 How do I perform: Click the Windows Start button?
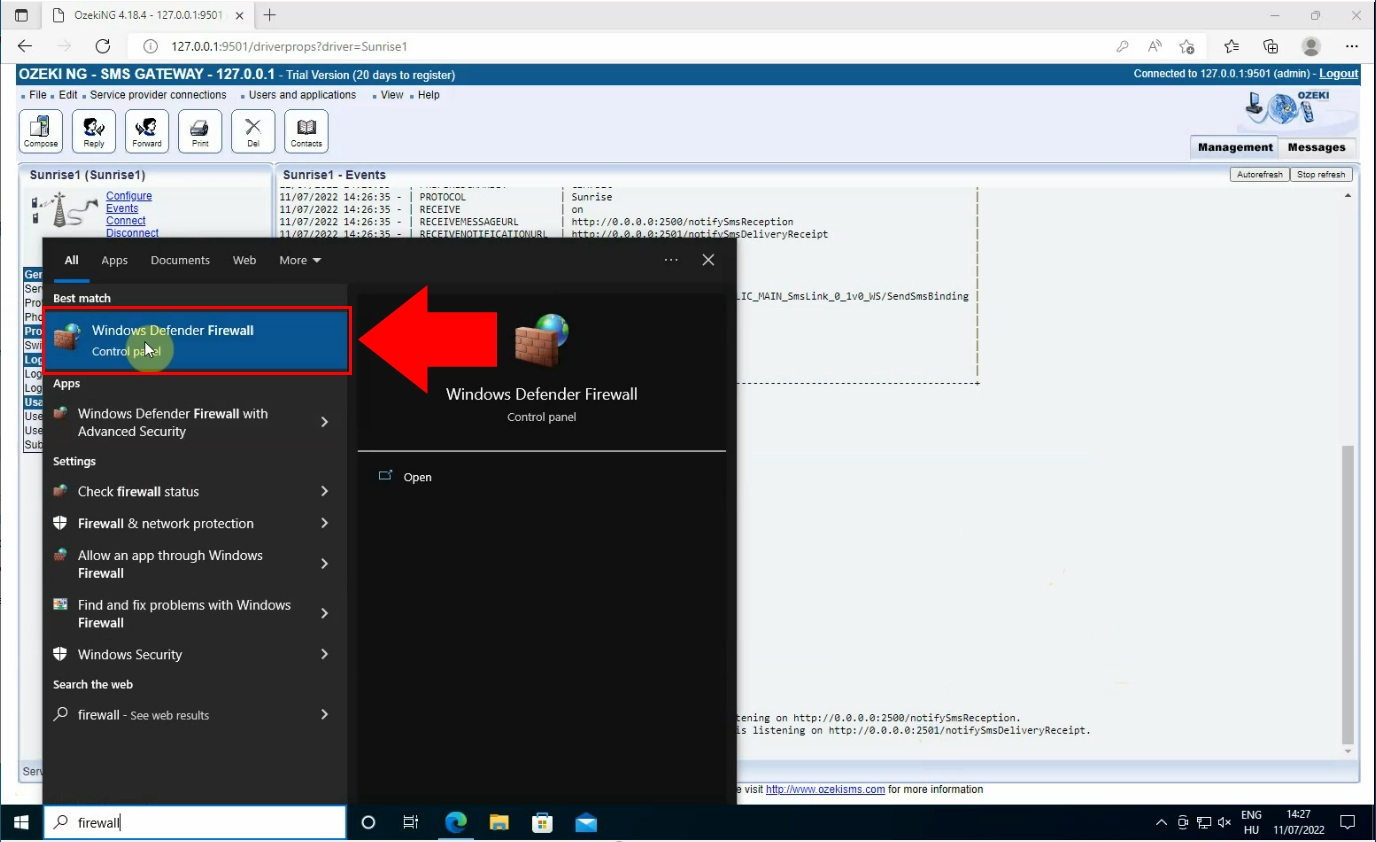(21, 822)
